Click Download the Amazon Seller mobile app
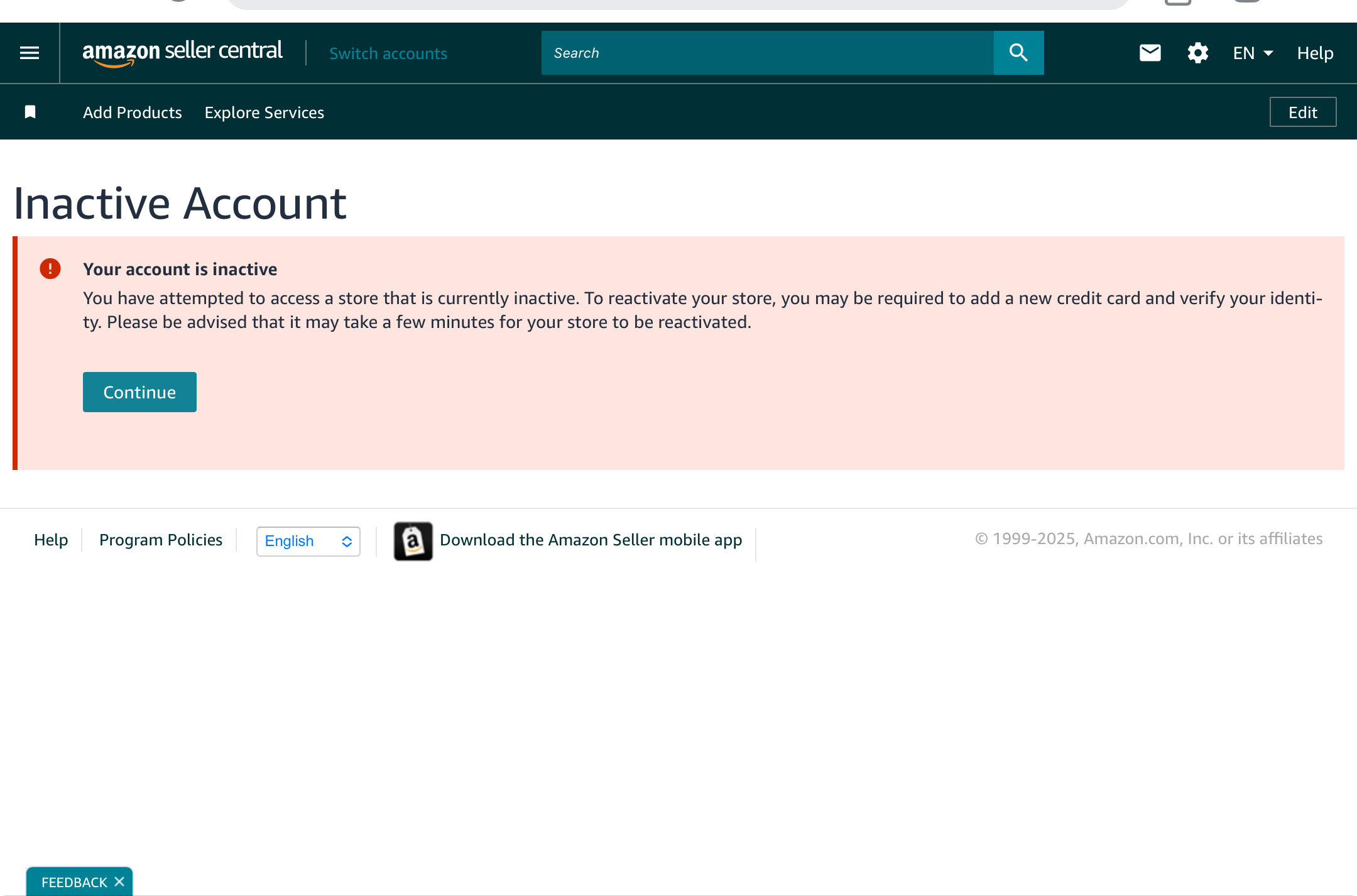The width and height of the screenshot is (1357, 896). 591,540
